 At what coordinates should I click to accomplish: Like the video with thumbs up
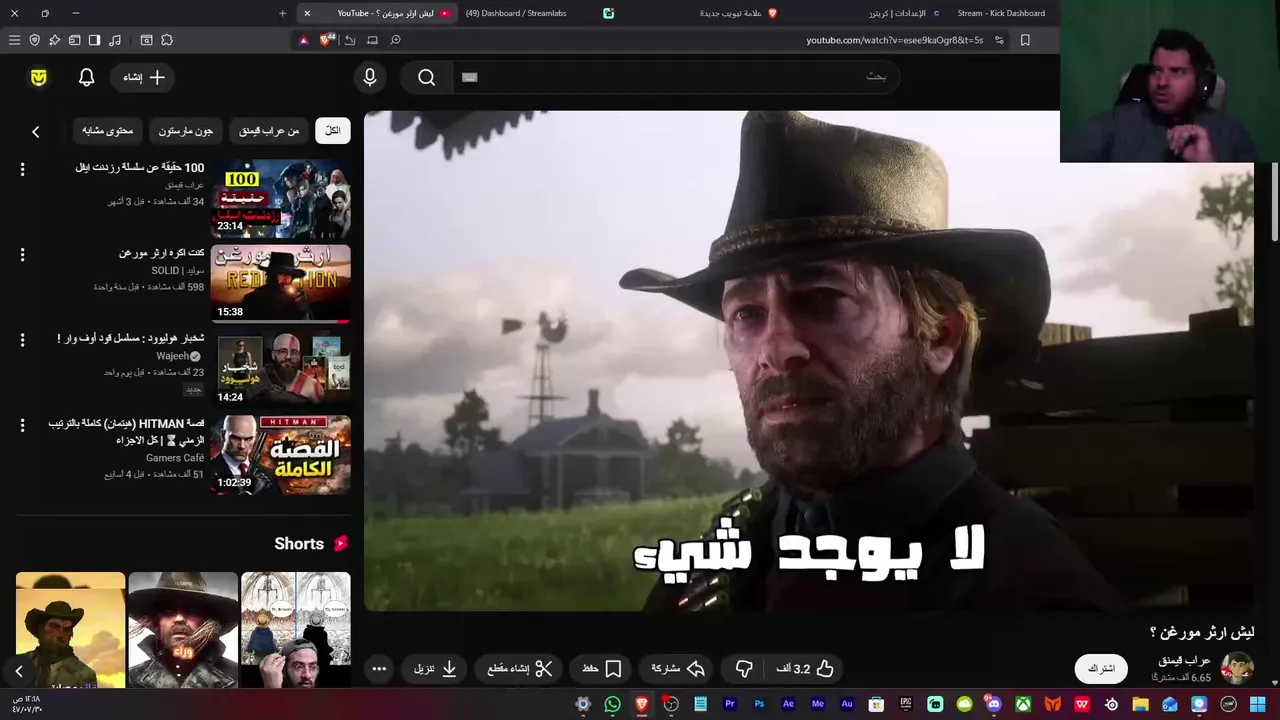(805, 669)
